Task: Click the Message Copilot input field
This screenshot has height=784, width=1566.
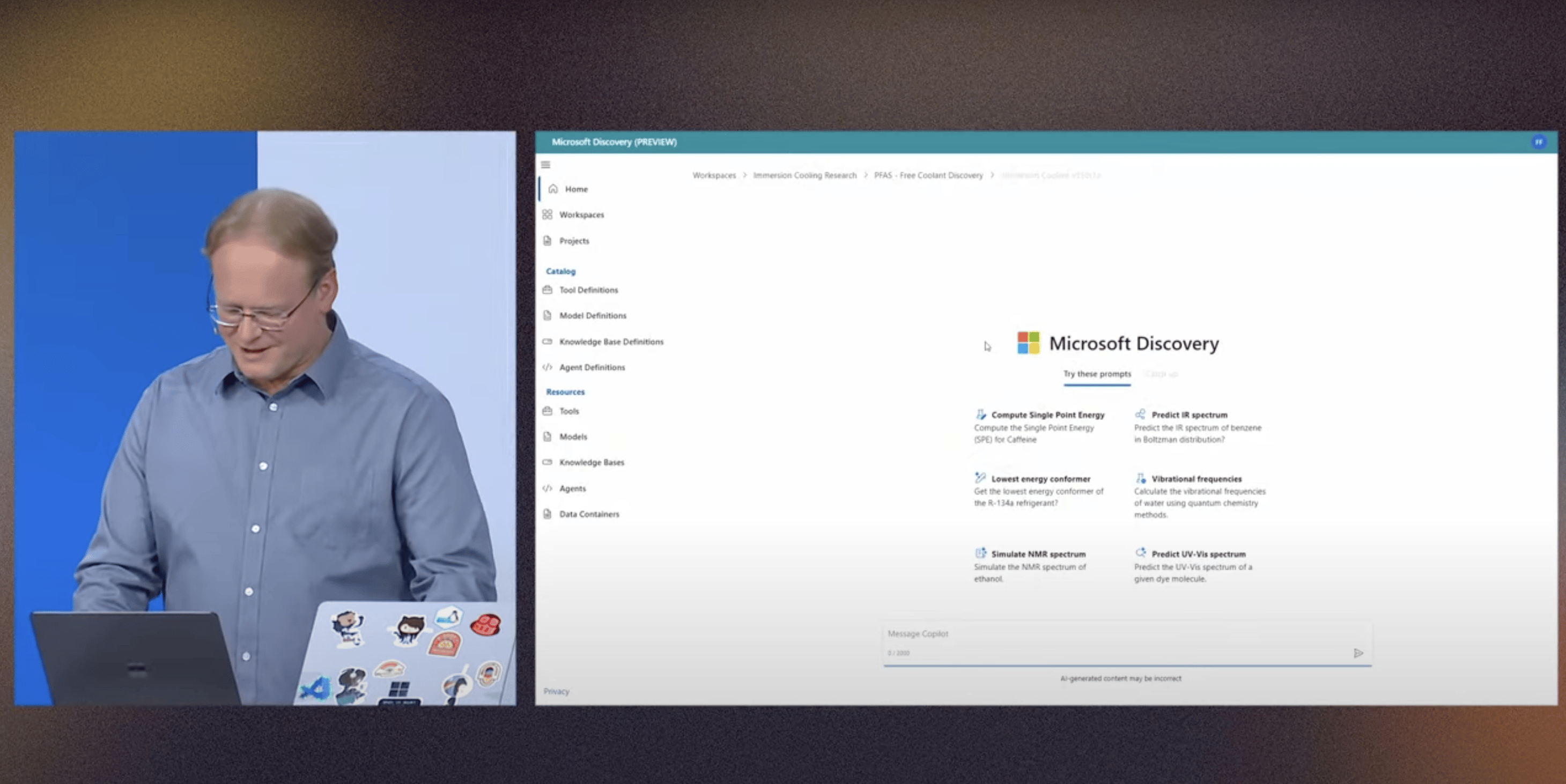Action: tap(1127, 644)
